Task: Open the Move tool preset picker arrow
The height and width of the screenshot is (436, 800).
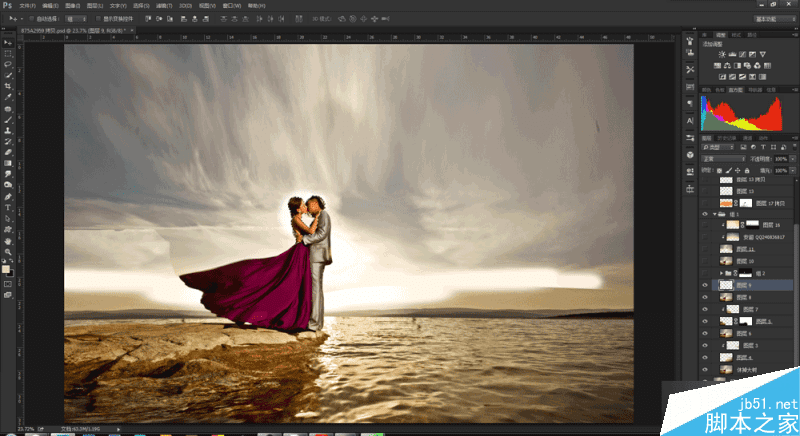Action: (22, 19)
